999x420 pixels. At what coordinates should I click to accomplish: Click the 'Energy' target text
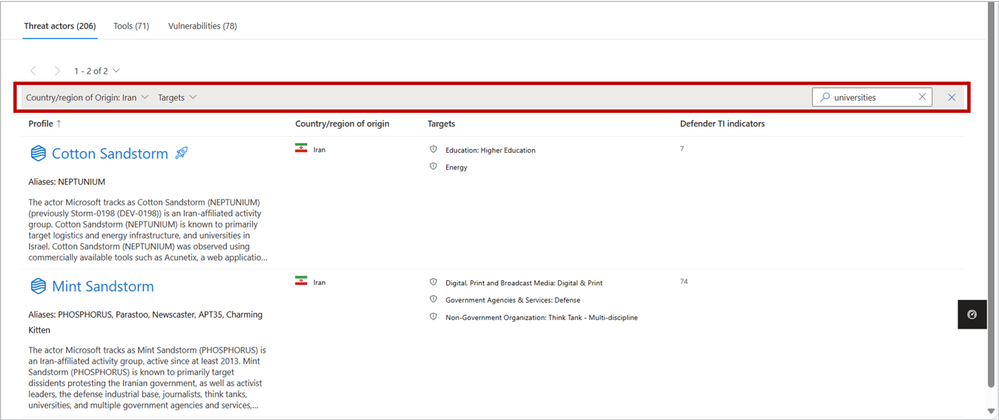coord(456,167)
